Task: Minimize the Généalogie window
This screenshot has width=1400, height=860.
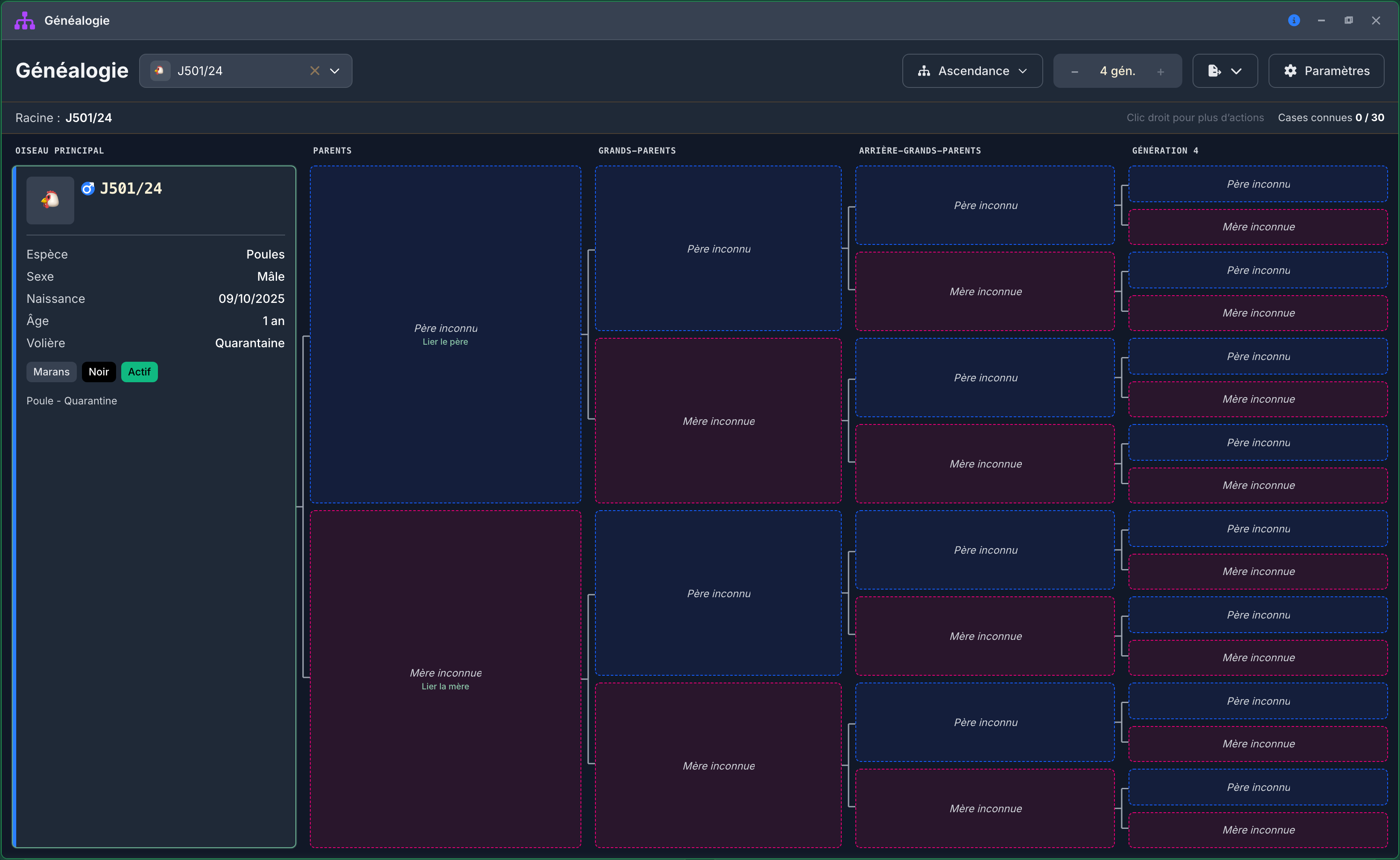Action: 1321,20
